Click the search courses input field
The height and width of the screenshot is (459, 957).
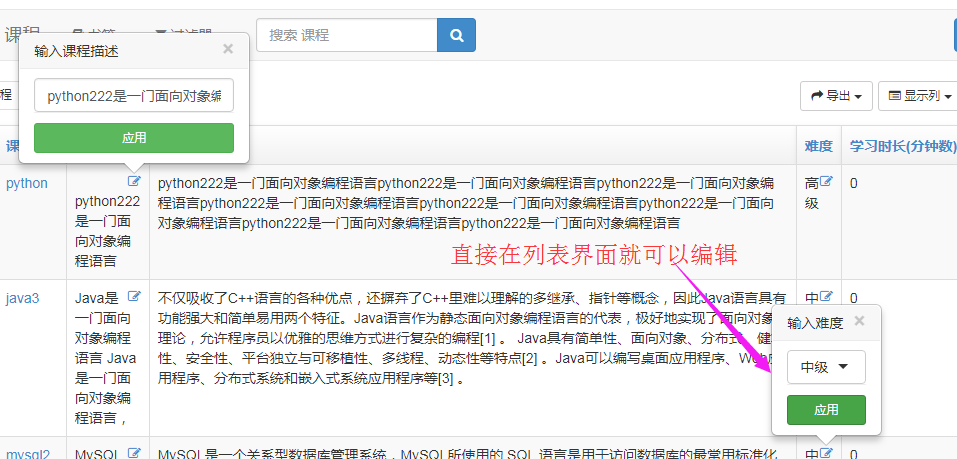[x=347, y=35]
